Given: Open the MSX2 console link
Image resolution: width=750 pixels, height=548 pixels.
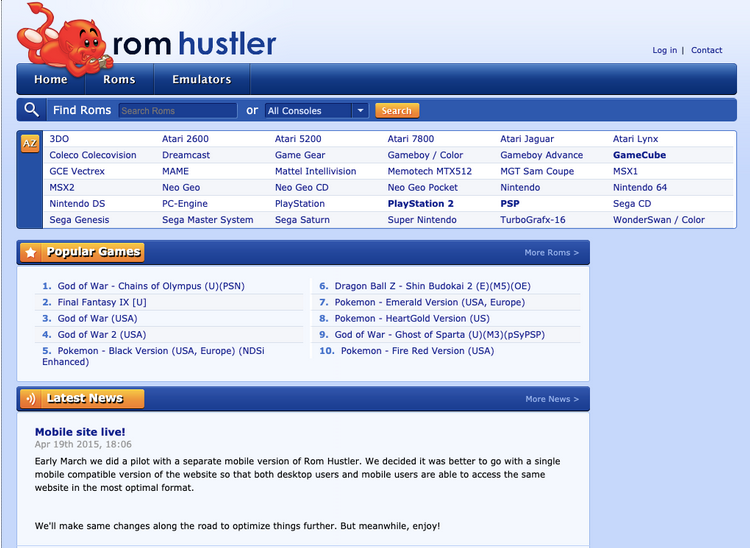Looking at the screenshot, I should 62,187.
